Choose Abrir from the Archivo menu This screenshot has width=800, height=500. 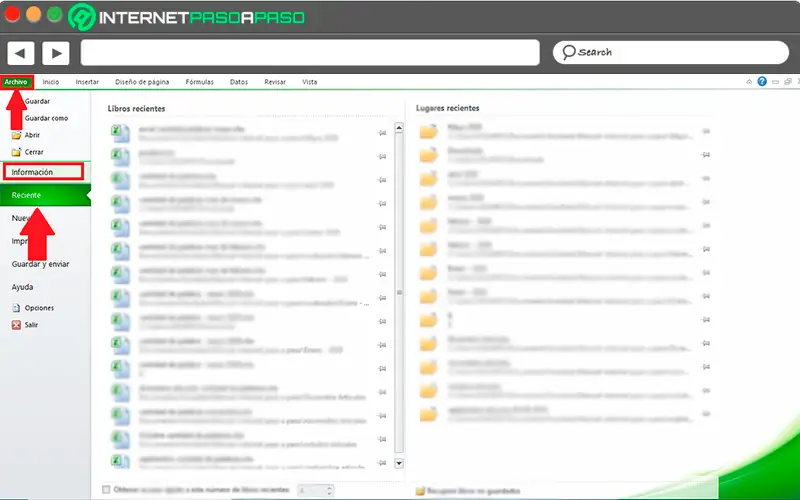(32, 135)
